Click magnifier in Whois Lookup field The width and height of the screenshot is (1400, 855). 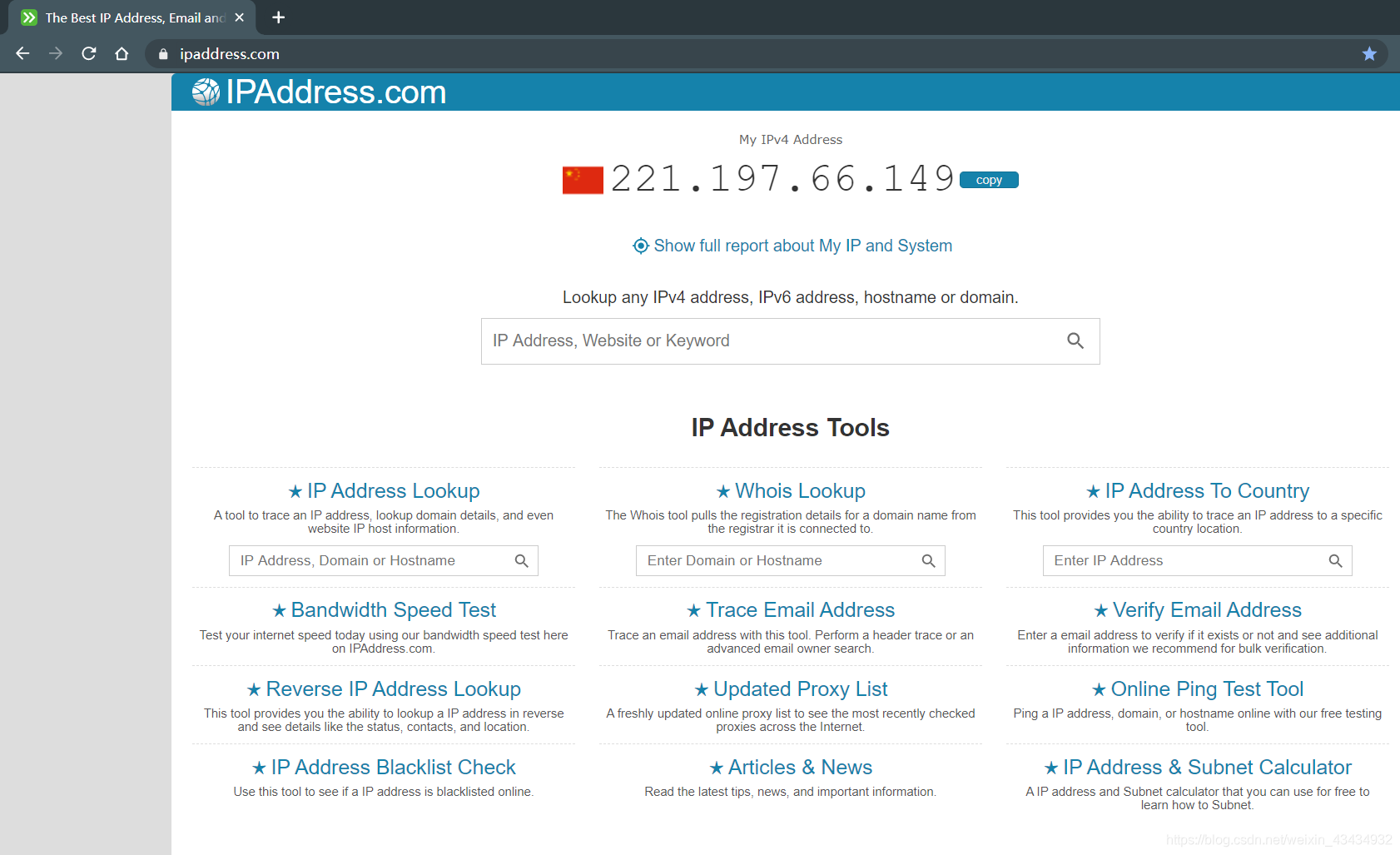point(929,561)
